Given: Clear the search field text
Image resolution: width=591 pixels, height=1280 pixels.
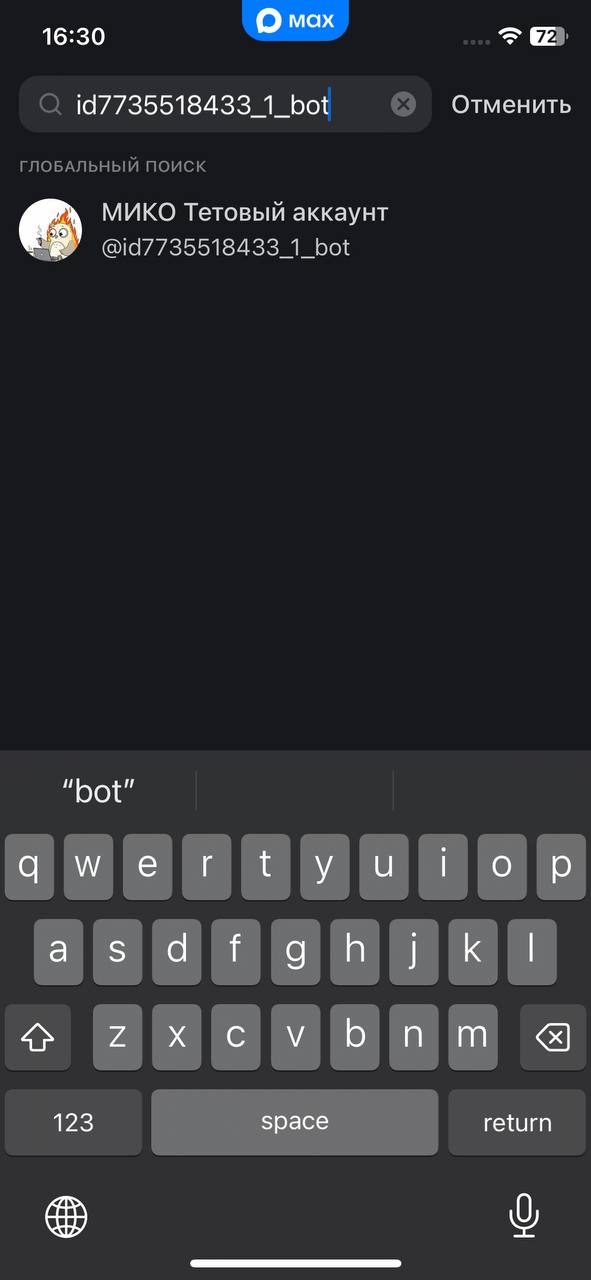Looking at the screenshot, I should (x=403, y=104).
